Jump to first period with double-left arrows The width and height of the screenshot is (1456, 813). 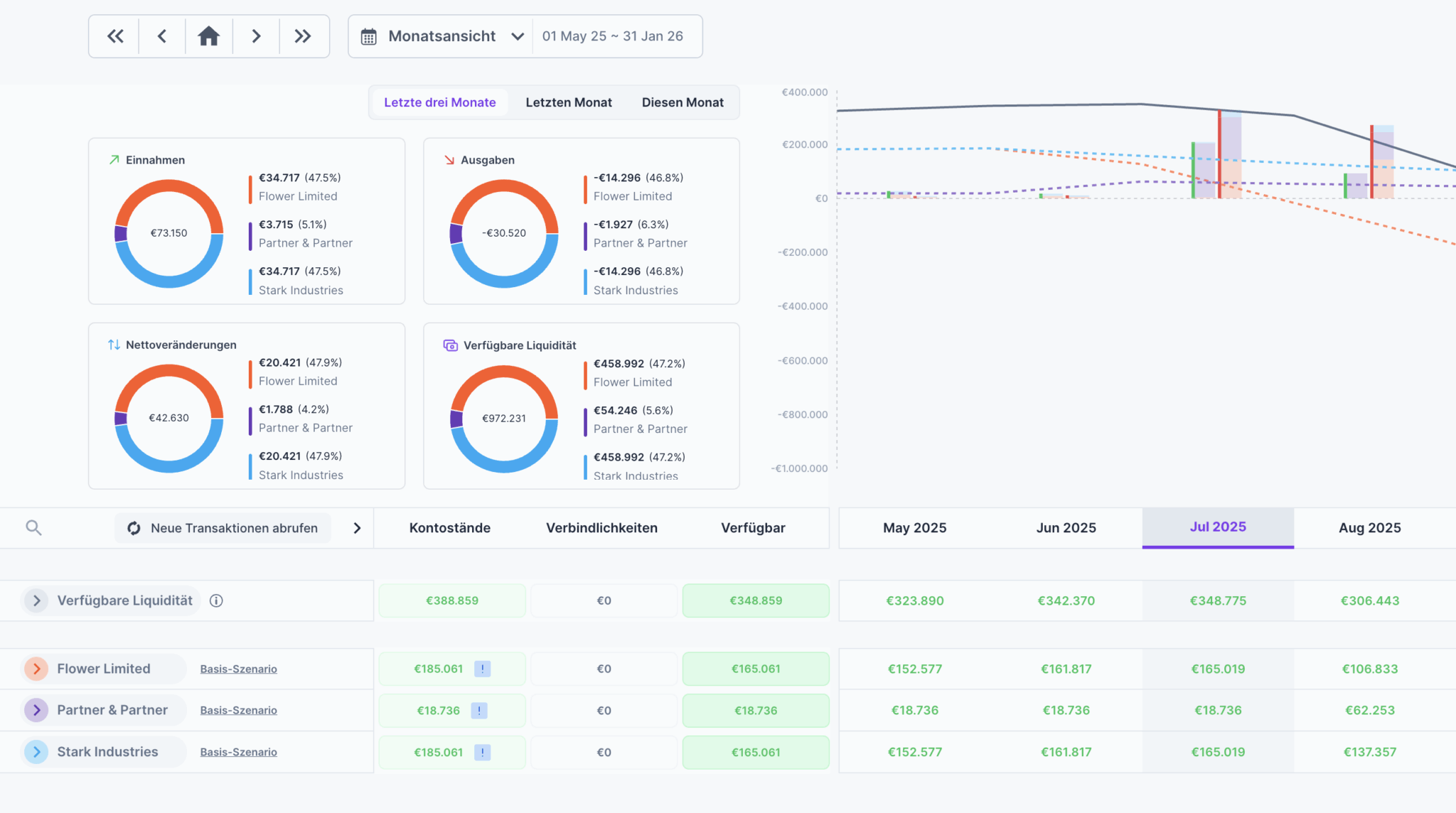pos(114,36)
